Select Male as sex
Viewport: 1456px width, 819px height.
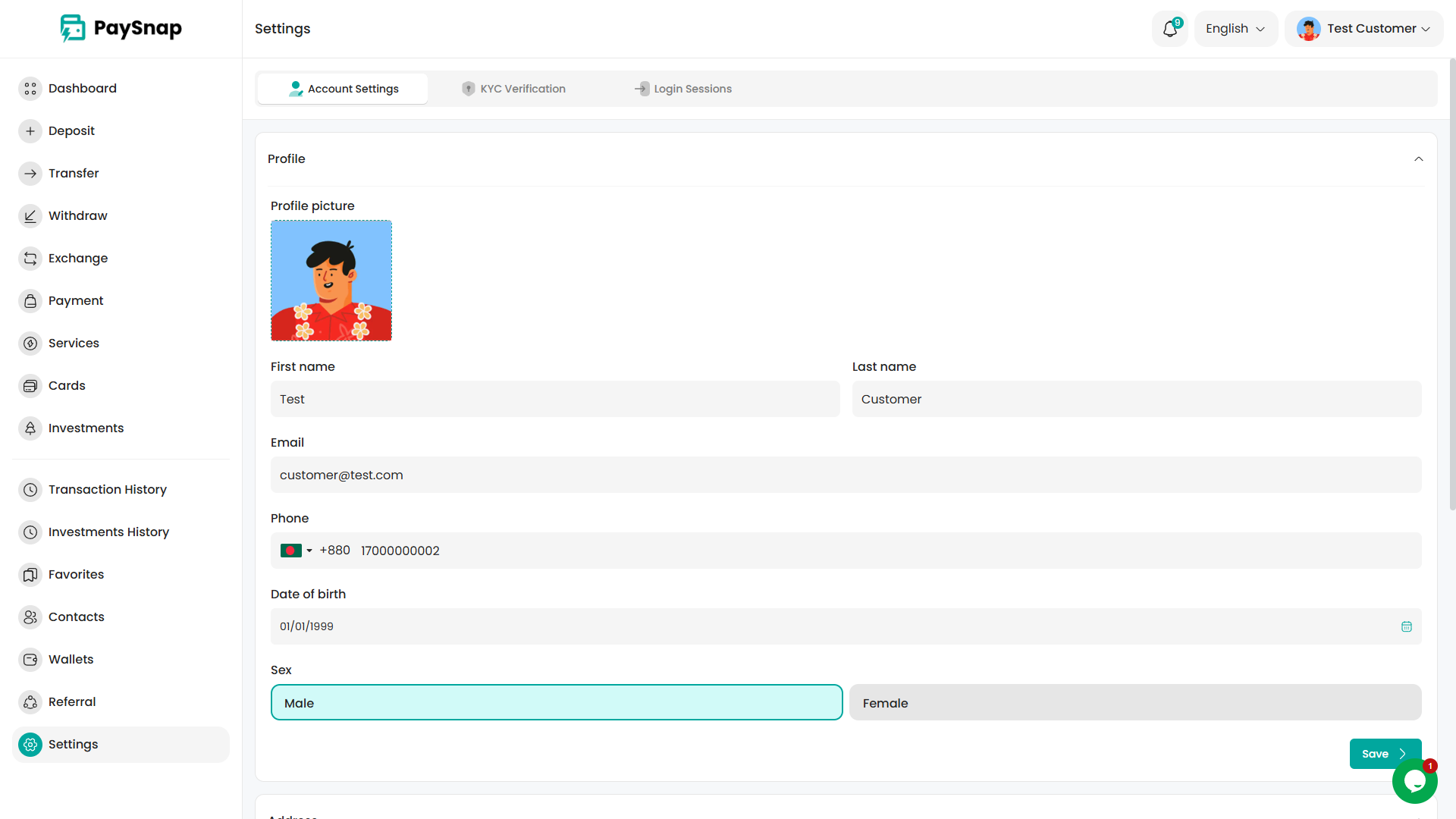(556, 703)
